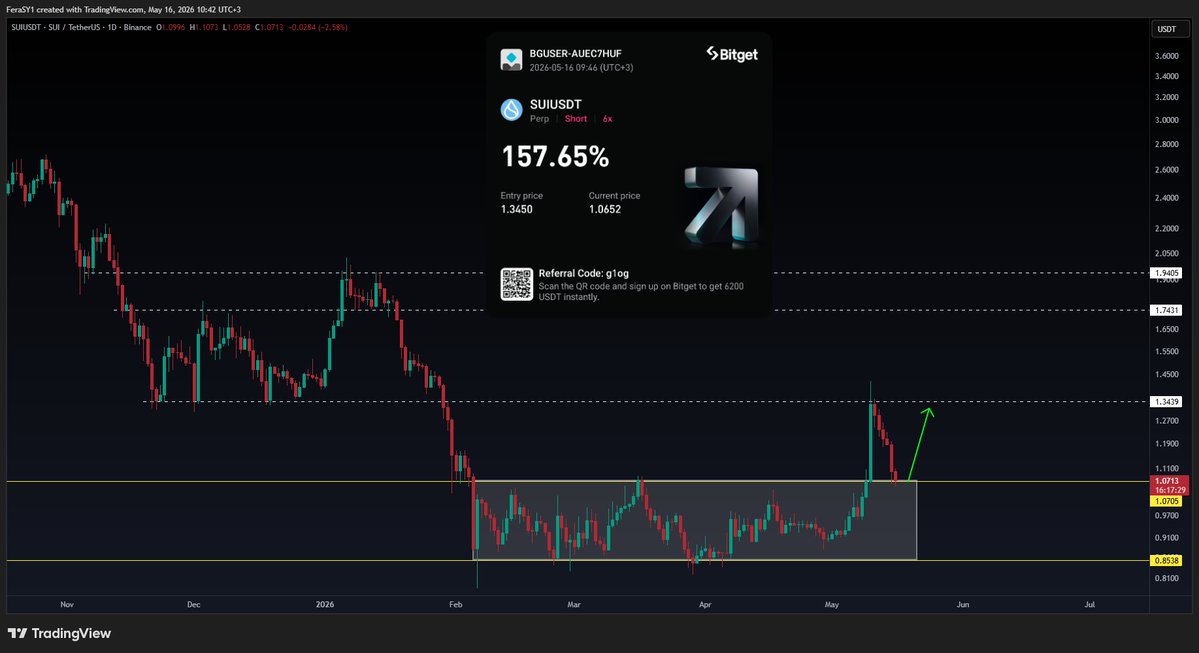Click the 1.1900 price axis tick
Viewport: 1199px width, 653px height.
point(1166,443)
